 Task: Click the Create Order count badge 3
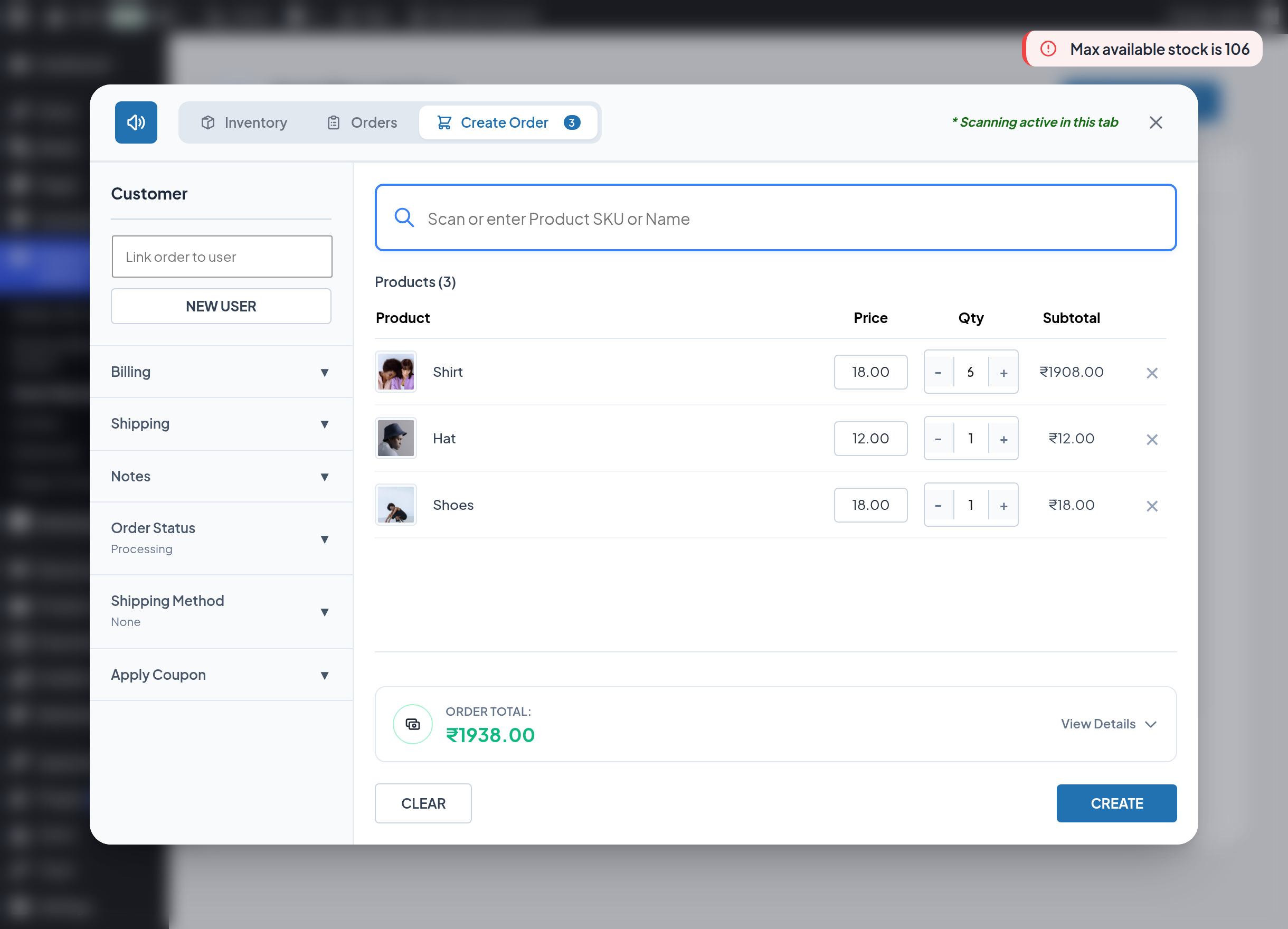[x=571, y=122]
